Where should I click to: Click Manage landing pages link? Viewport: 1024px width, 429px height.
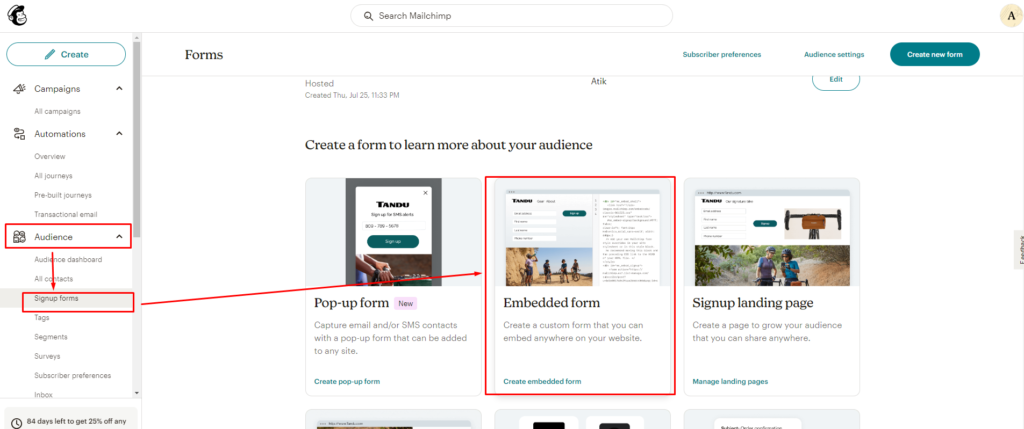tap(730, 381)
